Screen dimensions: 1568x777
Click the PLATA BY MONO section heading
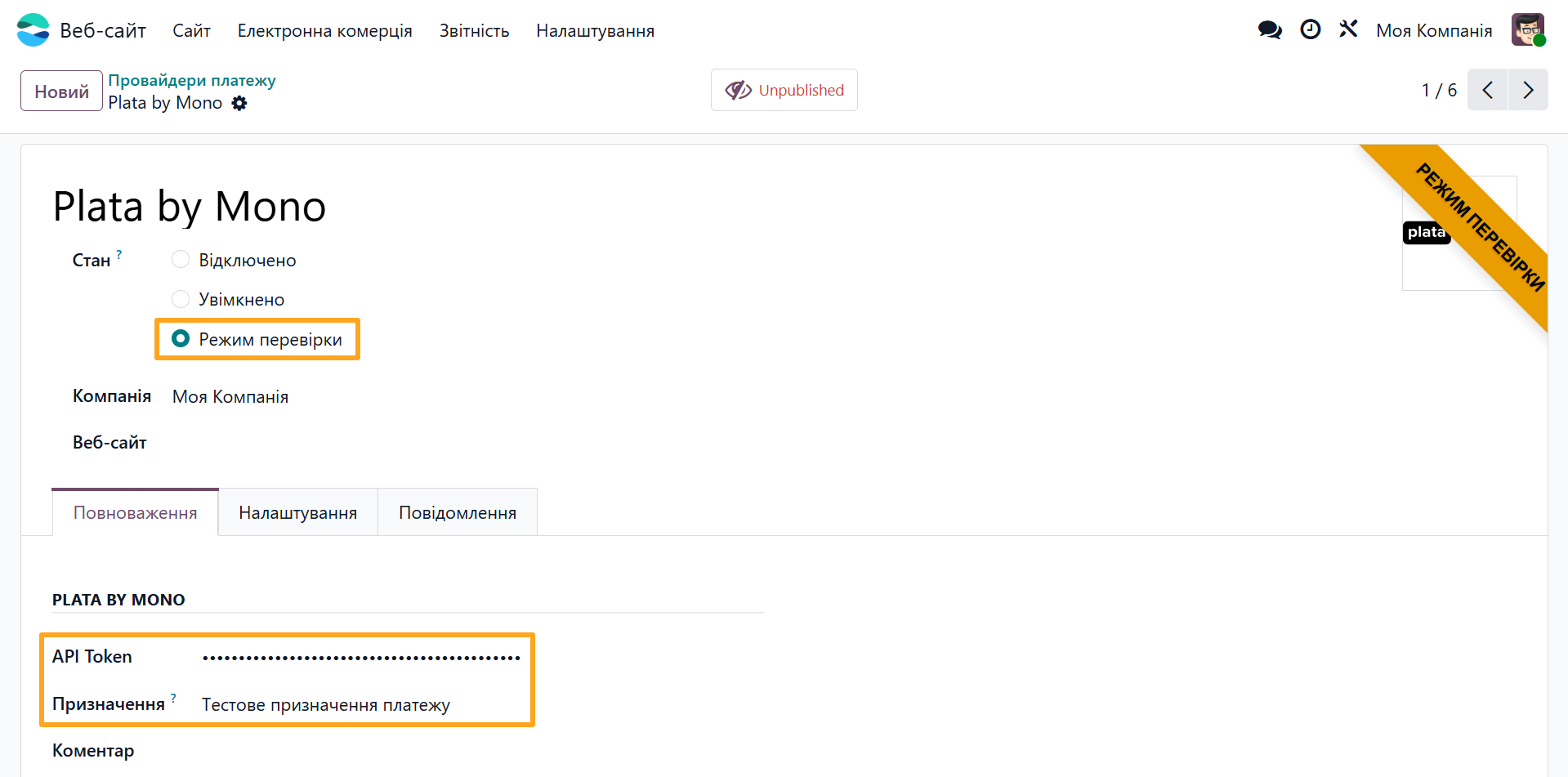pyautogui.click(x=118, y=600)
